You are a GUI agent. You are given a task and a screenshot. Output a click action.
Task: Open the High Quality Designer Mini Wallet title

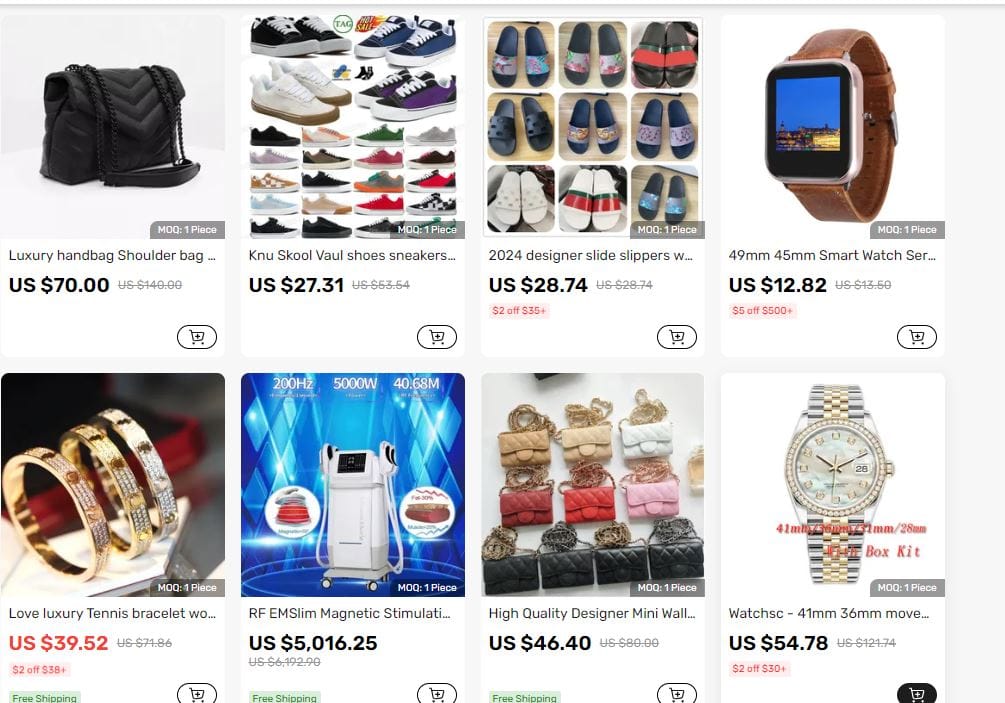click(x=592, y=613)
